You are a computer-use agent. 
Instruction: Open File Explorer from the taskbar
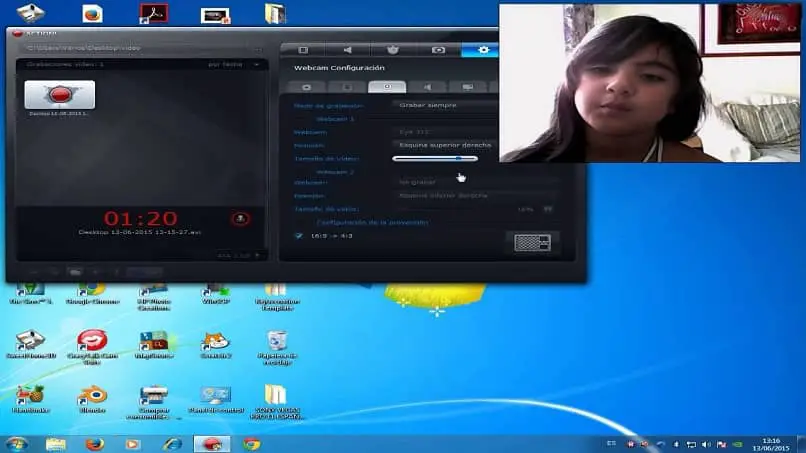56,444
